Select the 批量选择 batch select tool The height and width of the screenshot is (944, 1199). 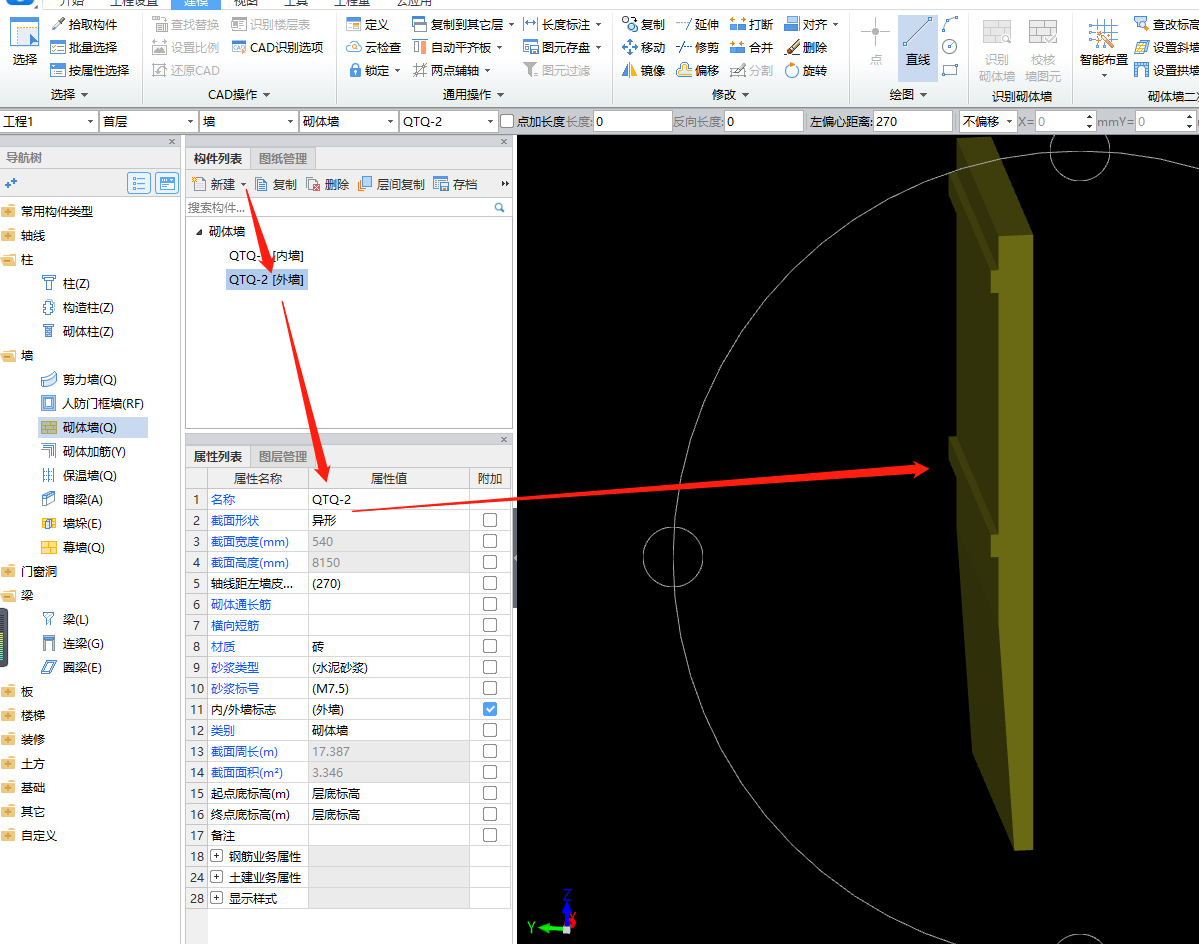(83, 47)
